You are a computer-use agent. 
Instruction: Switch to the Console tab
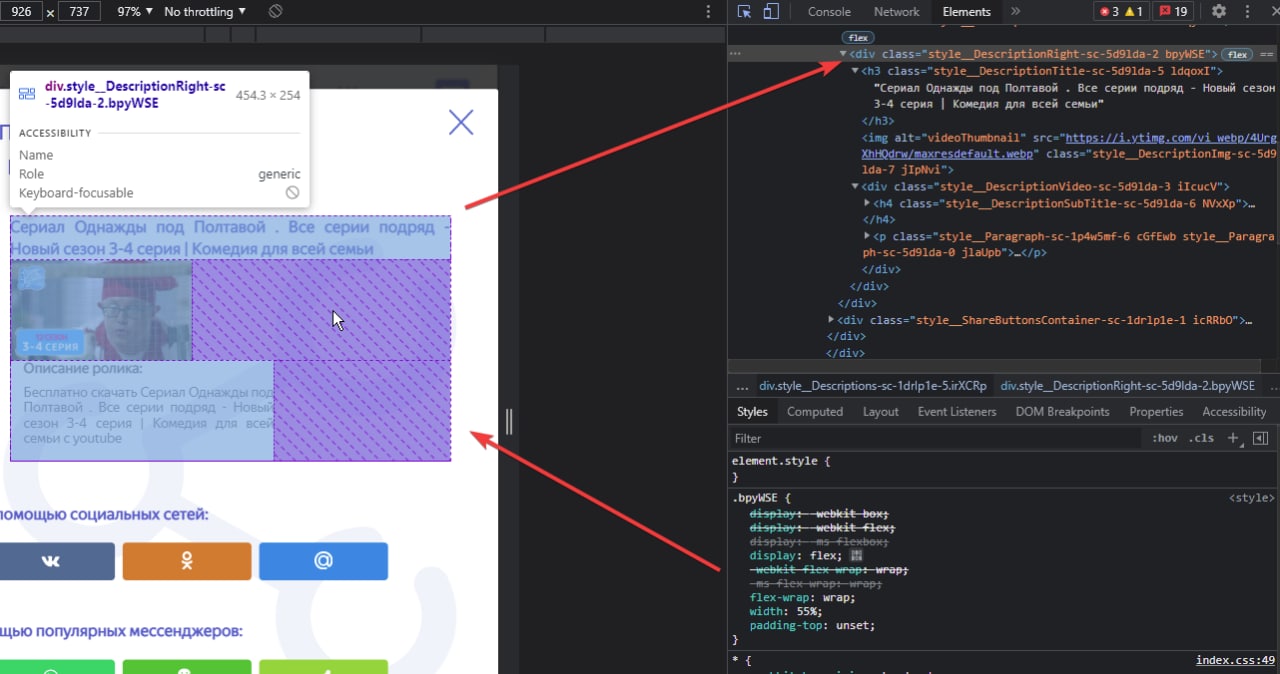pos(829,12)
